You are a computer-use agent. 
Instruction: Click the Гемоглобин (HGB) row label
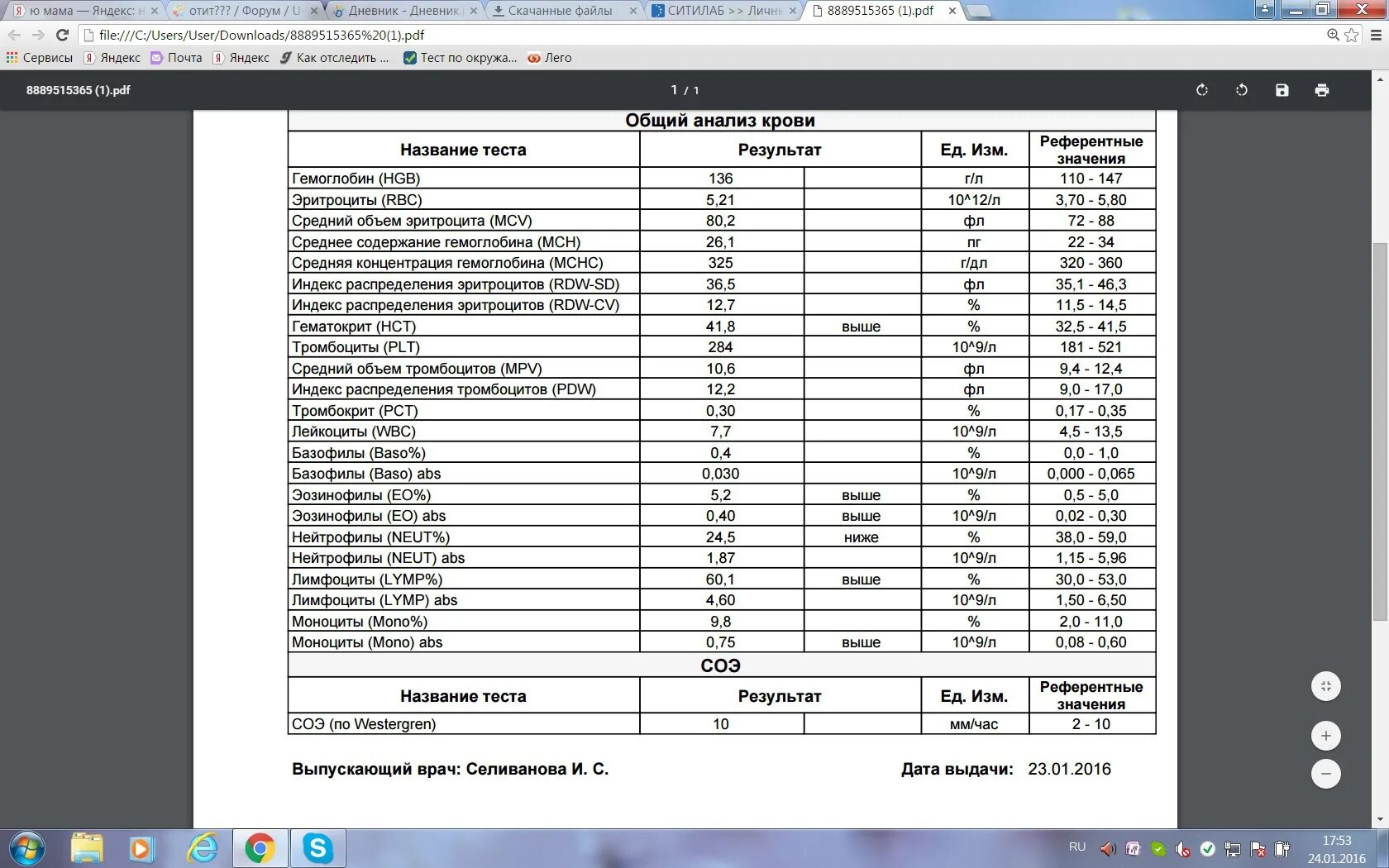(356, 179)
